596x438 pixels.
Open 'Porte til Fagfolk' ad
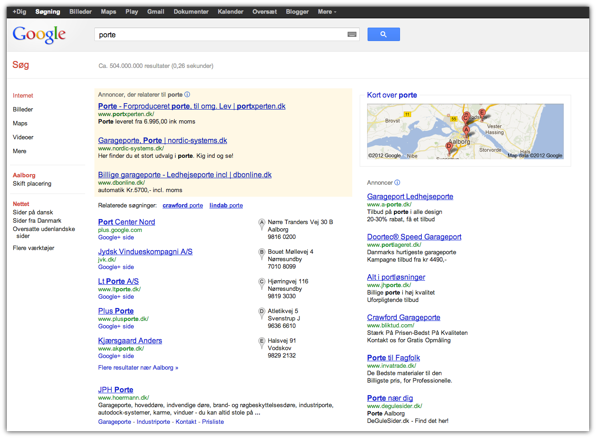(x=393, y=357)
